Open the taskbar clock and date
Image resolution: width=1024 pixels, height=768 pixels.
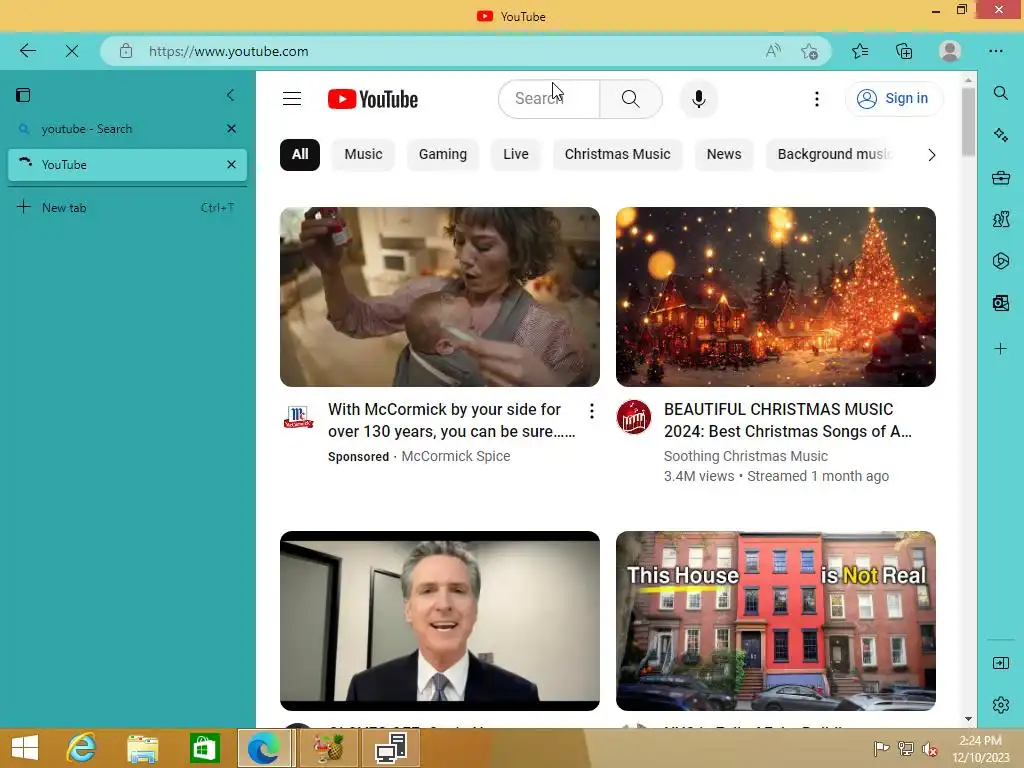981,749
